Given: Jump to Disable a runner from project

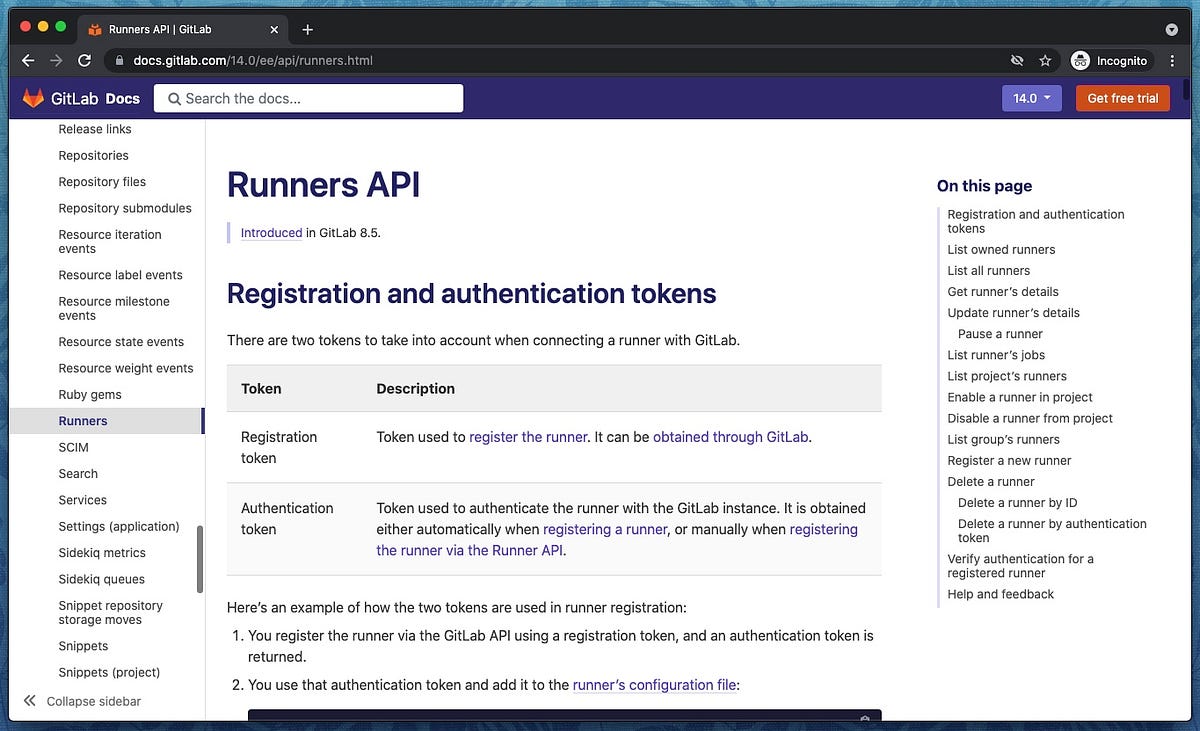Looking at the screenshot, I should 1030,418.
